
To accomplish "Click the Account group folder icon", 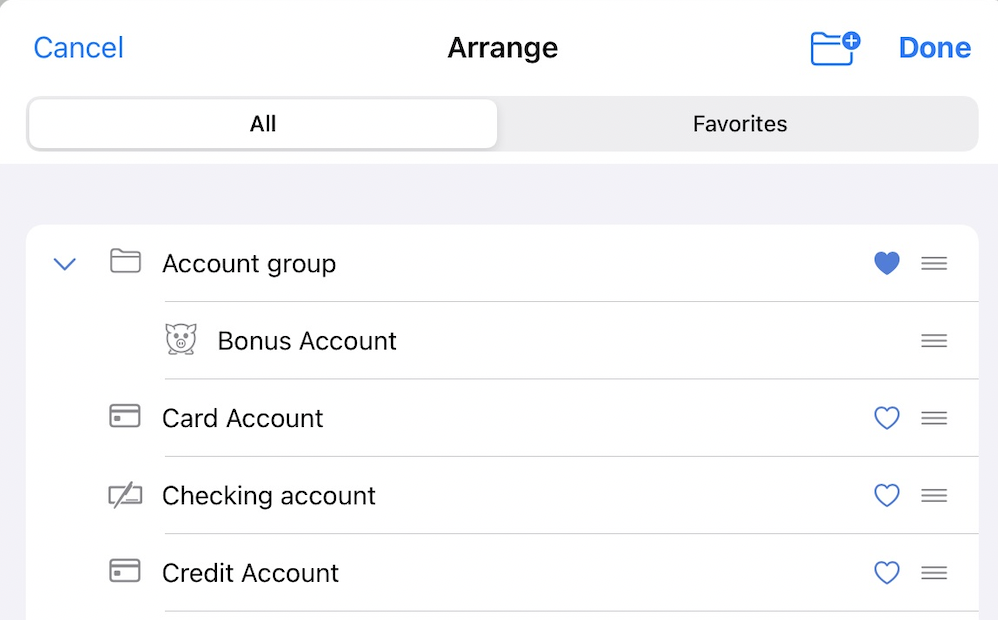I will 125,262.
